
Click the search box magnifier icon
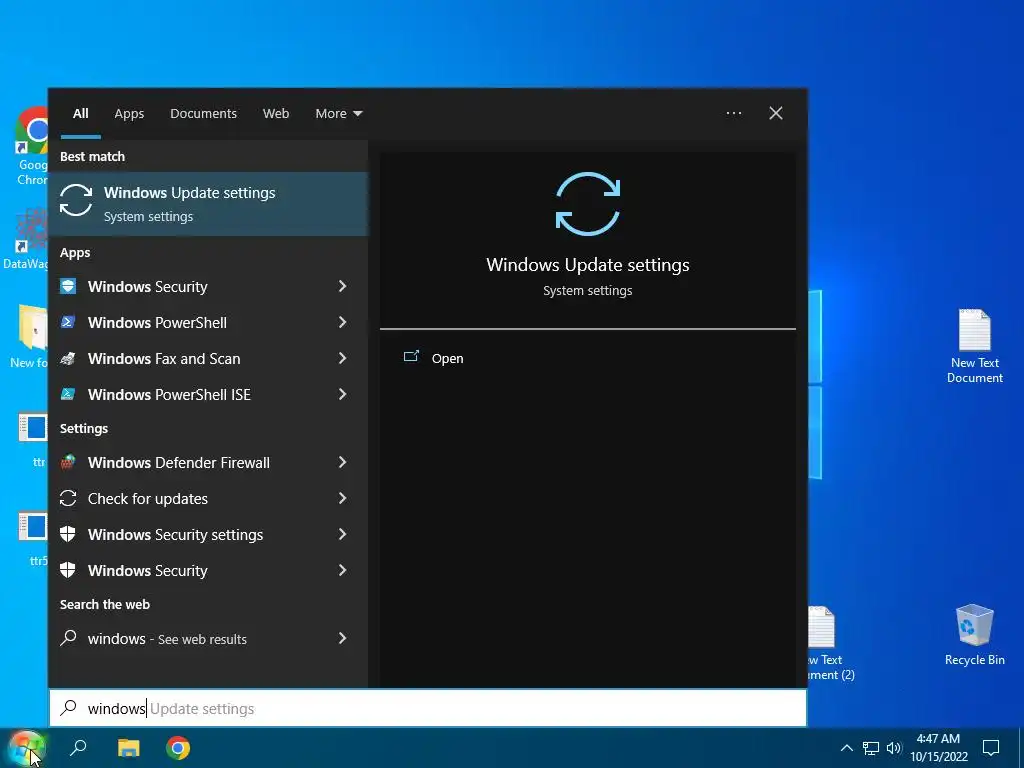tap(69, 708)
